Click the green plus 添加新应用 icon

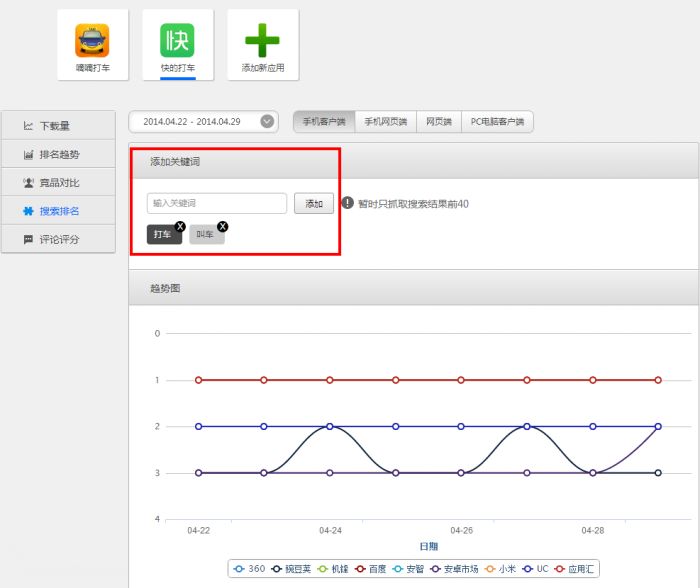pos(262,41)
